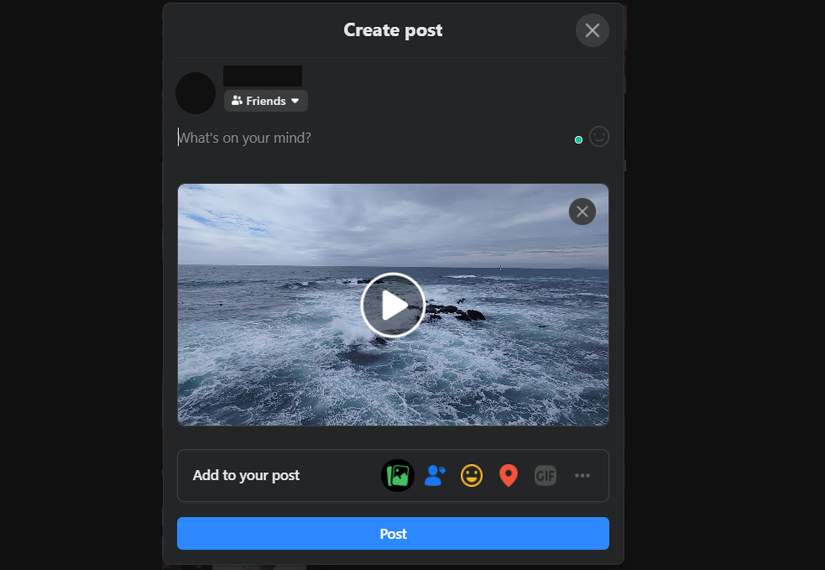Click the green dot indicator next to emoji
Screen dimensions: 825x570
[x=578, y=140]
